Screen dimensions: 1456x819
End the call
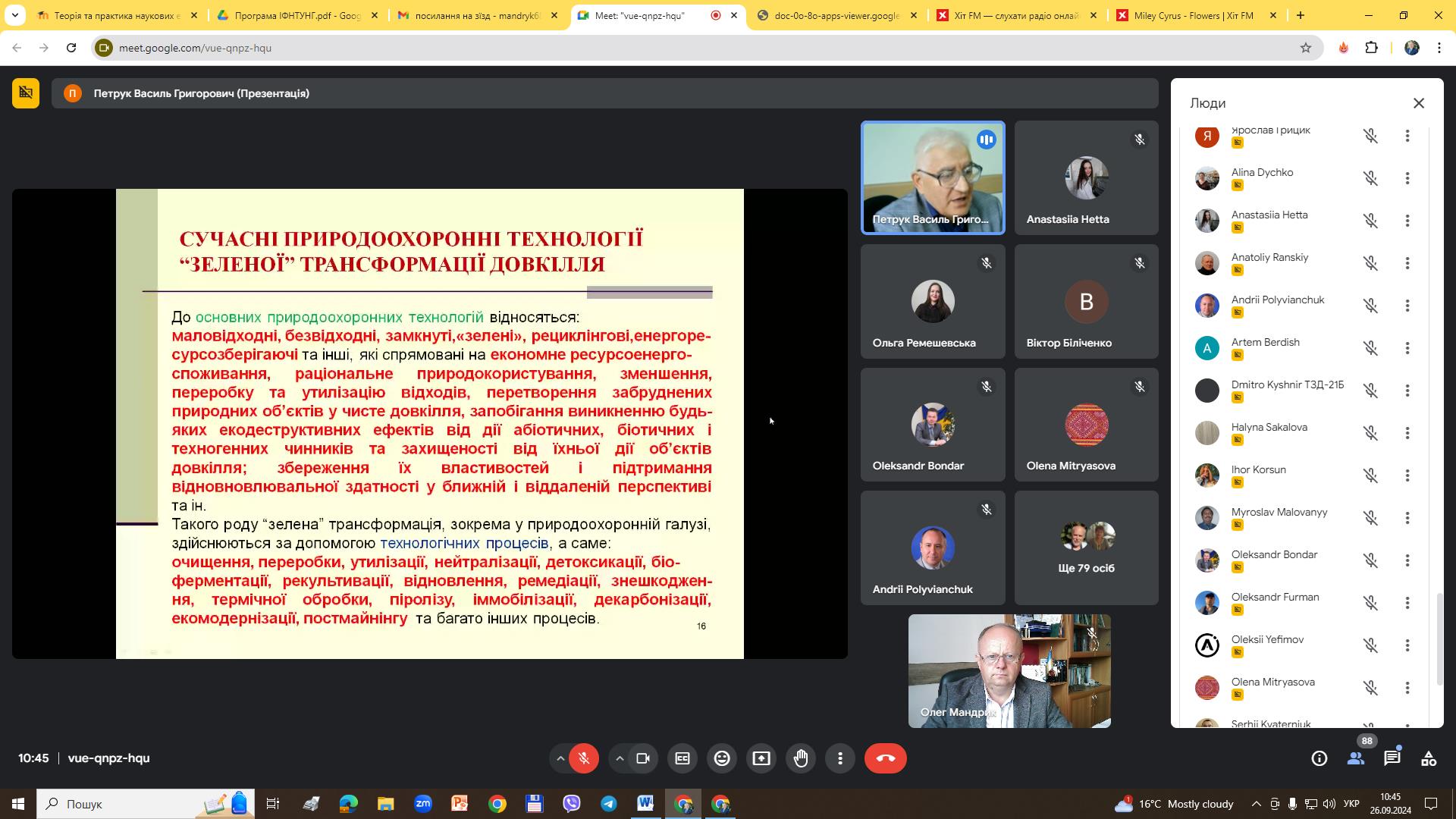pos(885,758)
